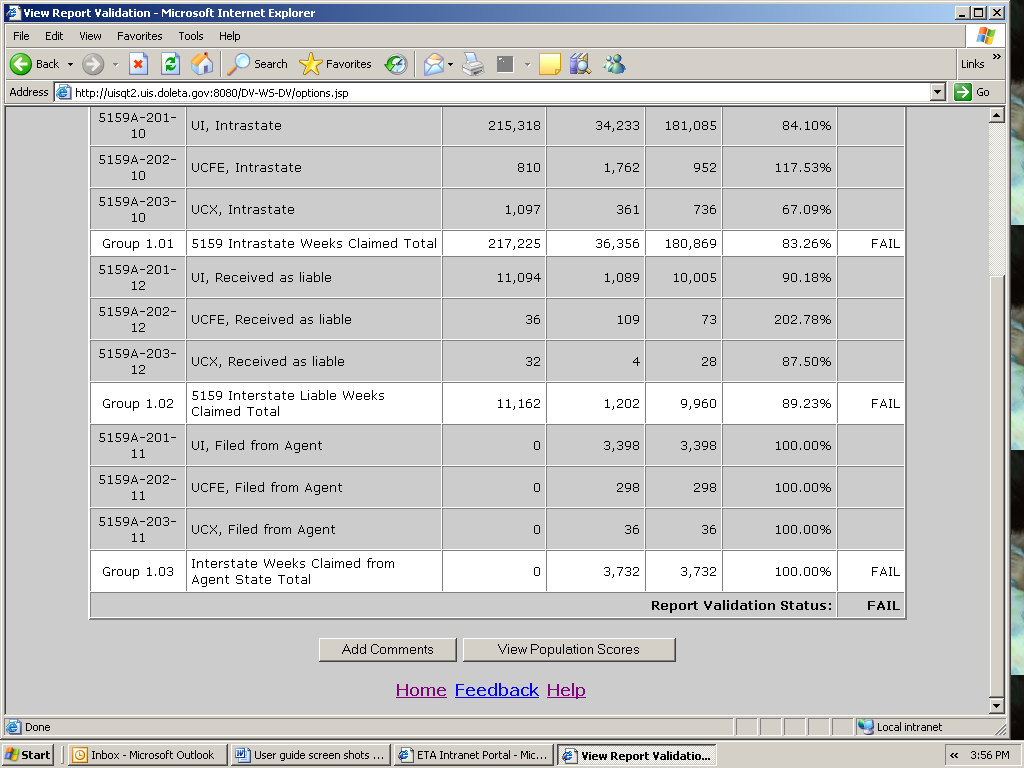Switch to ETA Intranet Portal taskbar item
The height and width of the screenshot is (768, 1024).
tap(475, 755)
